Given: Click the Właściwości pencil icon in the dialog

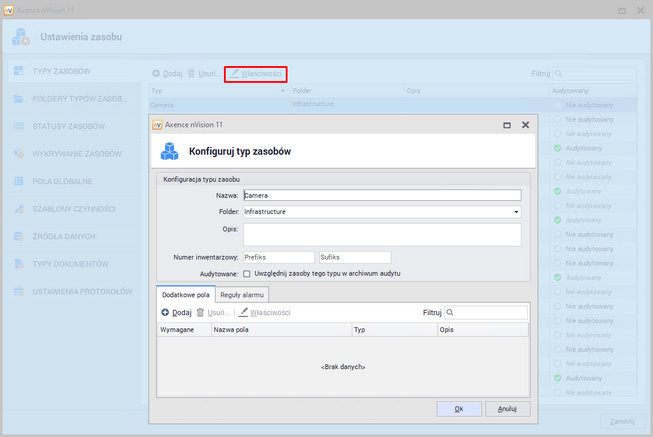Looking at the screenshot, I should [243, 313].
